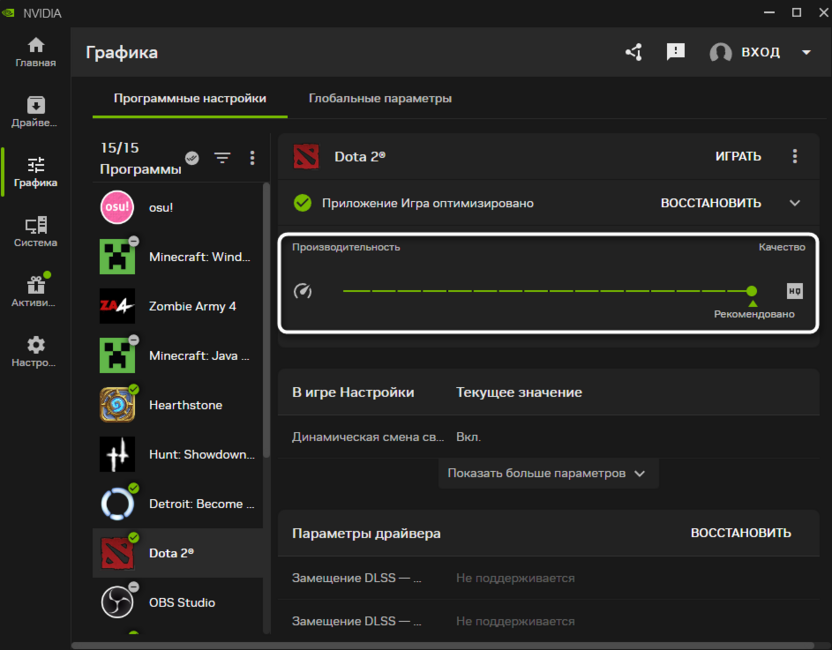Select Dota 2 in programs list

[178, 553]
